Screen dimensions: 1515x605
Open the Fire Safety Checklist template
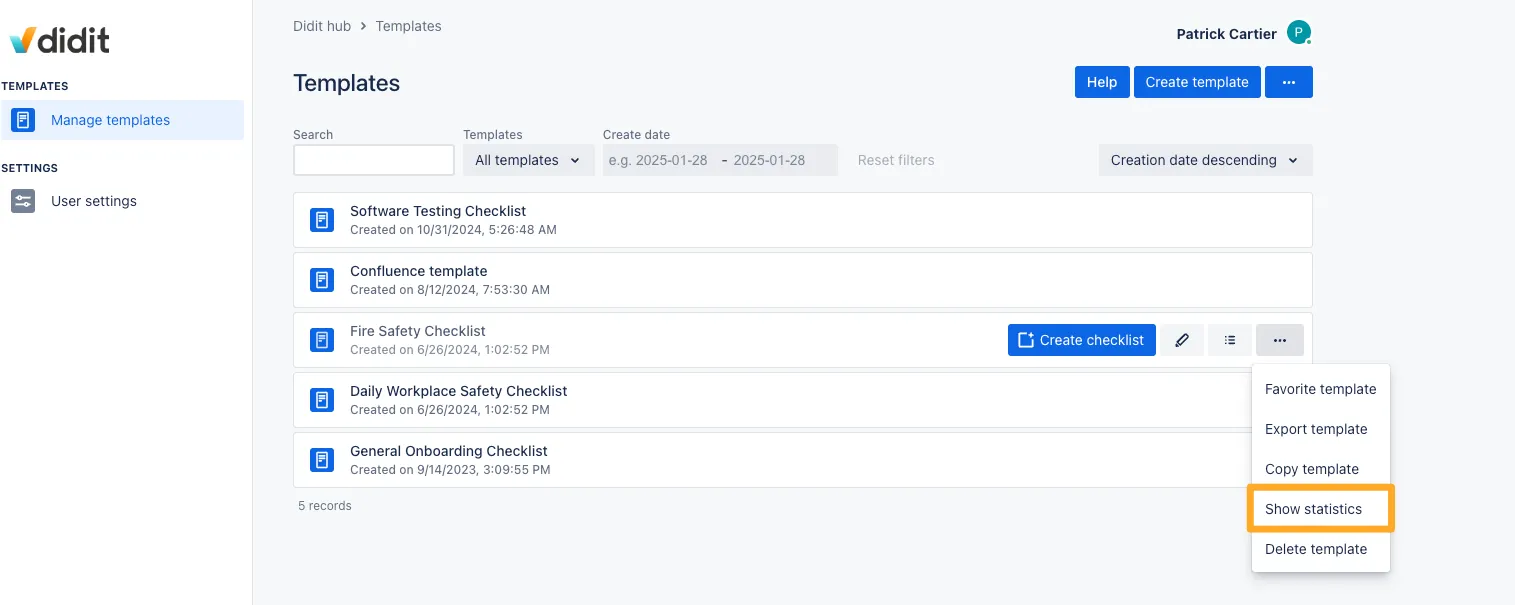pyautogui.click(x=417, y=331)
